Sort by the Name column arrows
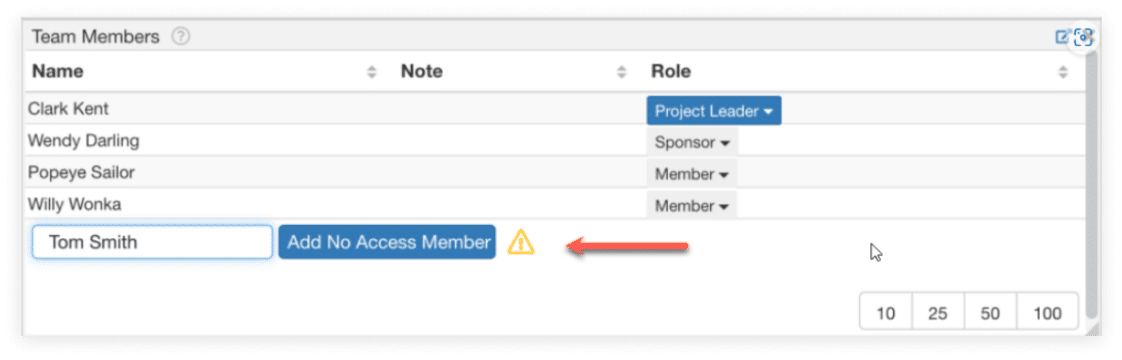 [371, 72]
